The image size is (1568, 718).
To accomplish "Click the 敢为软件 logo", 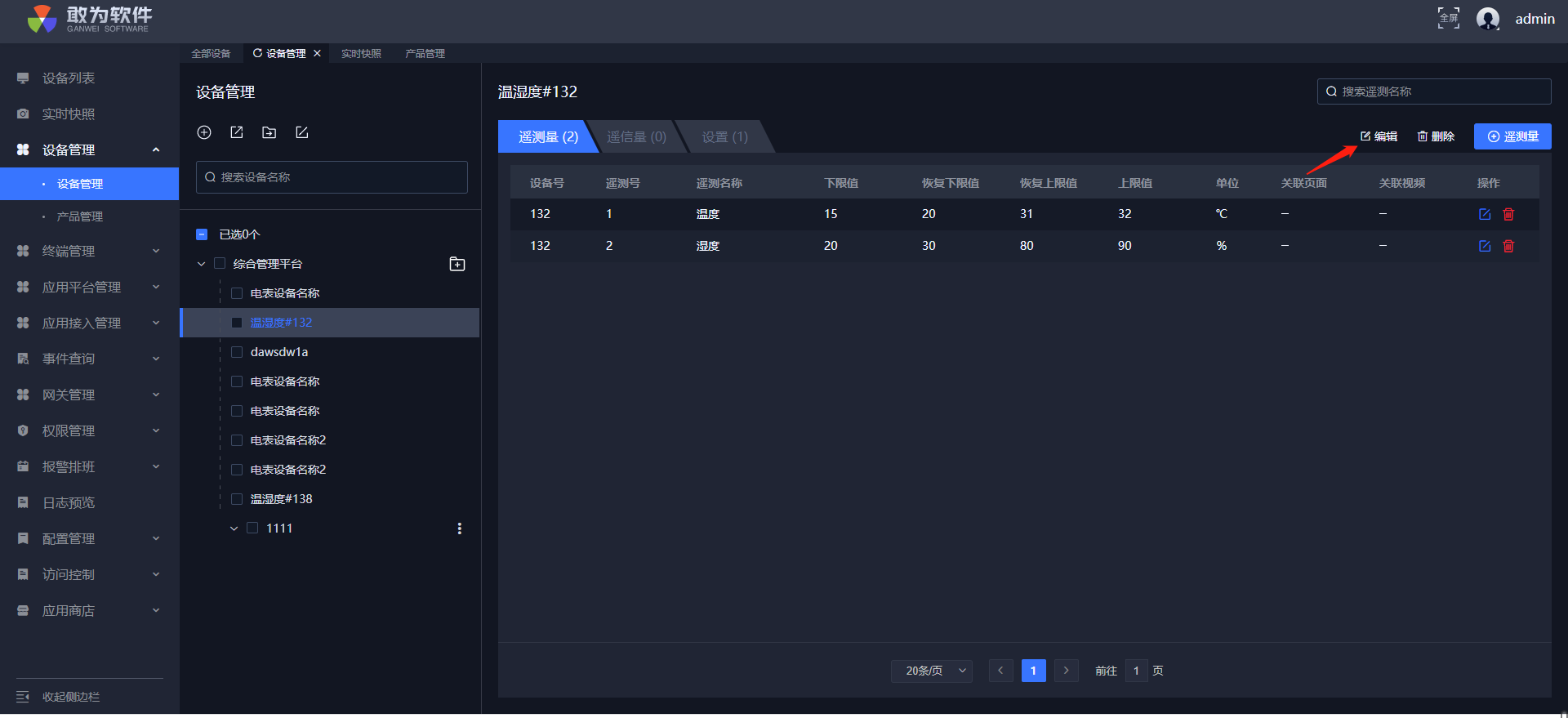I will tap(89, 19).
